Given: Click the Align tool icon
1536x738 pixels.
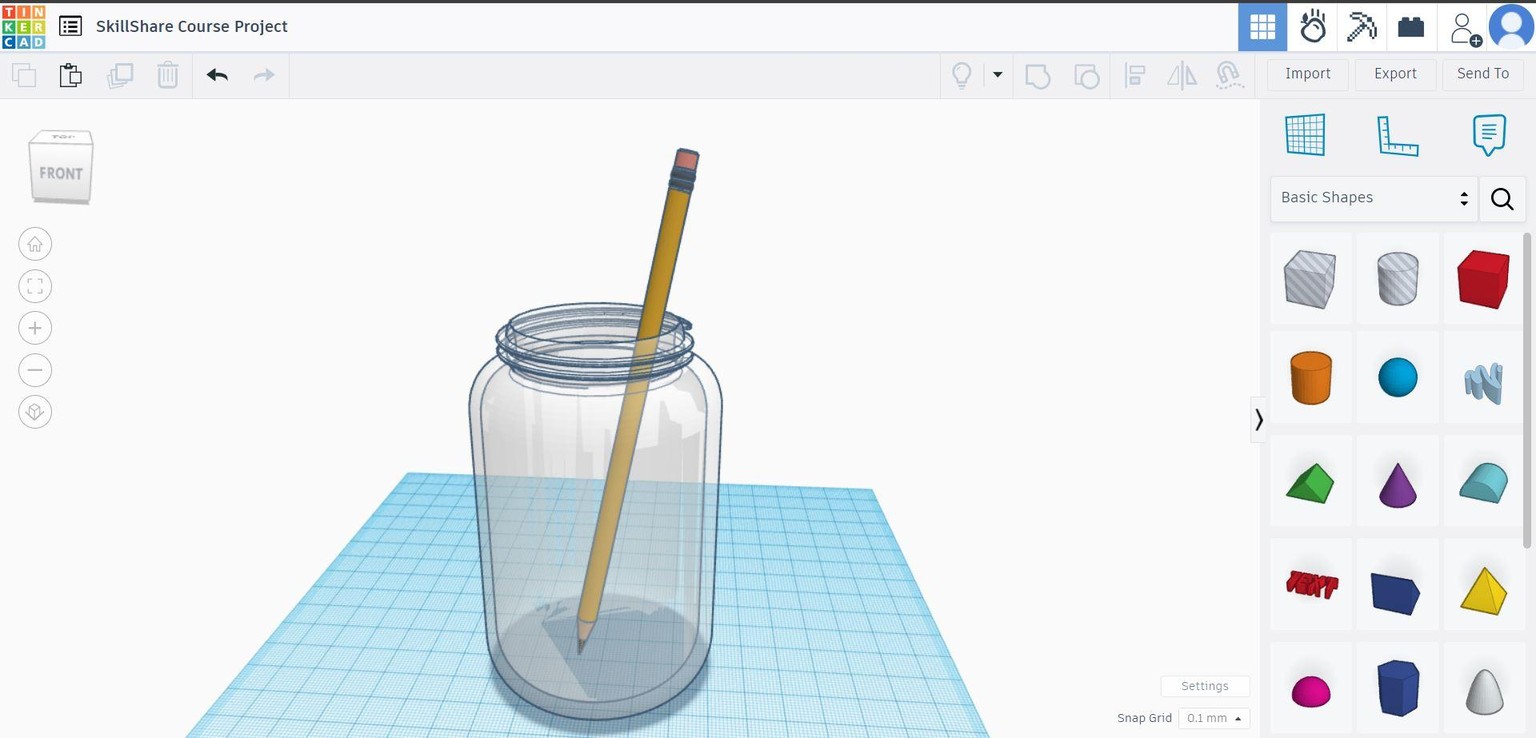Looking at the screenshot, I should 1135,75.
